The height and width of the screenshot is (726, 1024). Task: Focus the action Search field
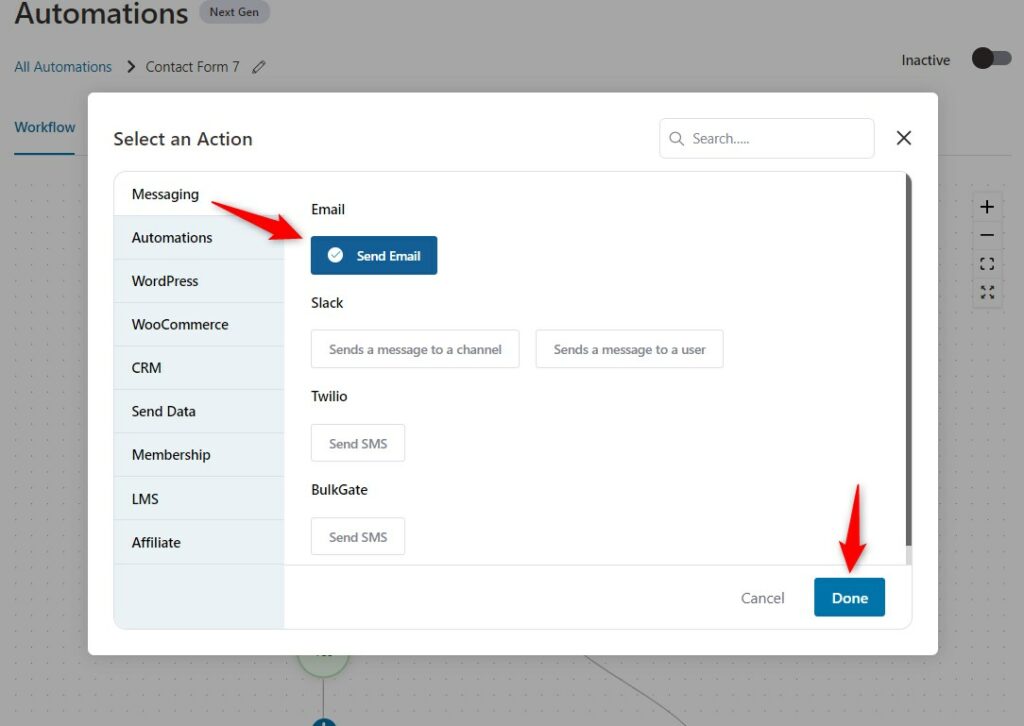(766, 138)
